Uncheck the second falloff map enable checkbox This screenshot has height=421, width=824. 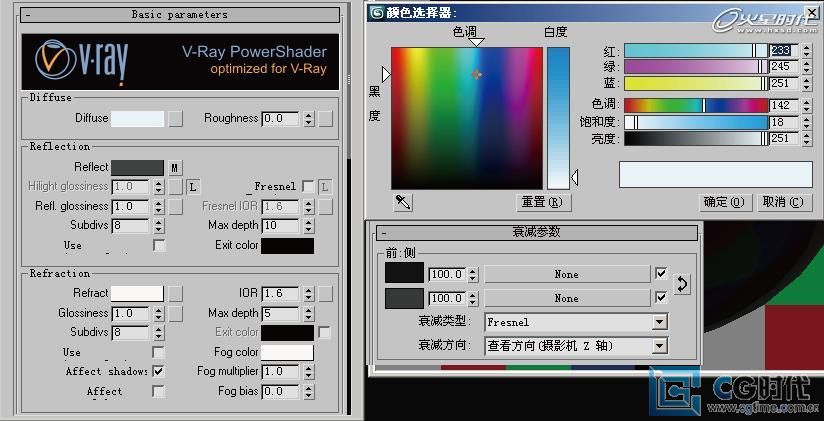[x=661, y=298]
